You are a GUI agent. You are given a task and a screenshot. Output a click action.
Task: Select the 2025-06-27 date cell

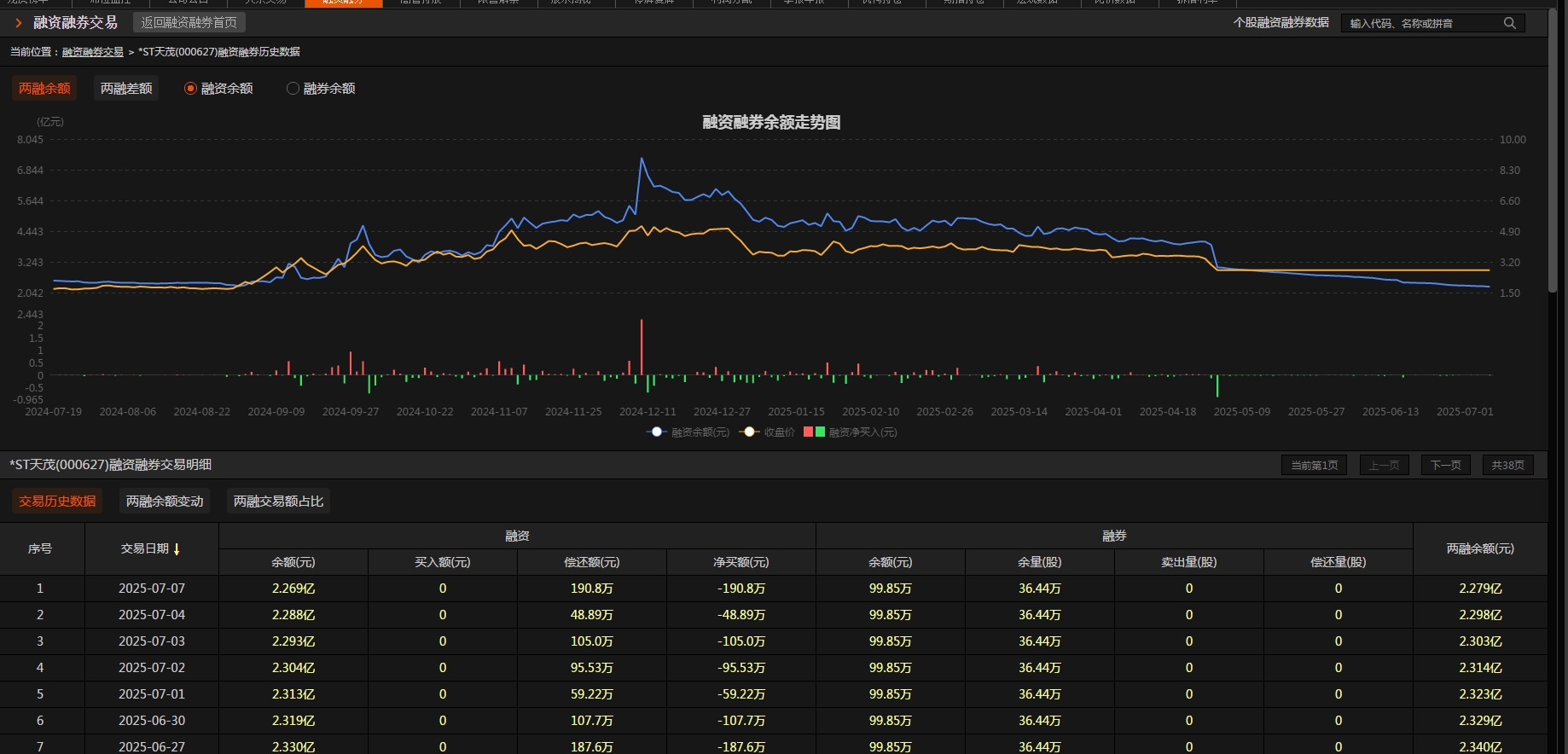pyautogui.click(x=152, y=746)
